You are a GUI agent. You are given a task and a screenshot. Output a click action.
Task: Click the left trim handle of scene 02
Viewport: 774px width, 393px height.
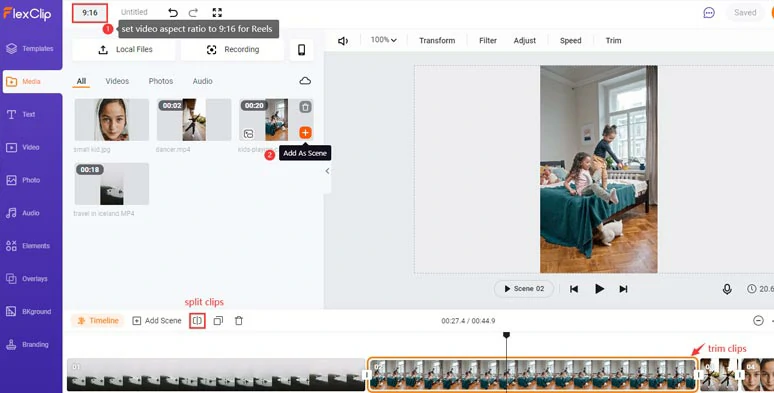pyautogui.click(x=367, y=375)
